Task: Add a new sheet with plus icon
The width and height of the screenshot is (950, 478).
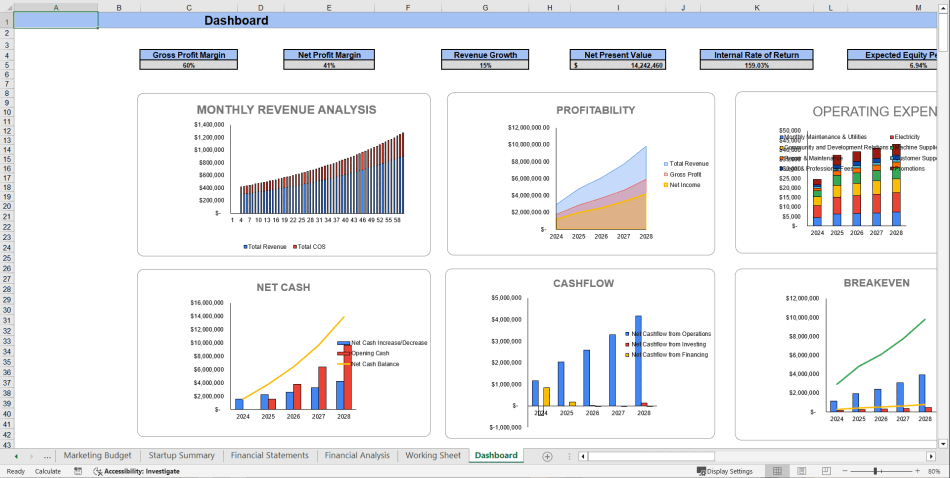Action: (547, 456)
